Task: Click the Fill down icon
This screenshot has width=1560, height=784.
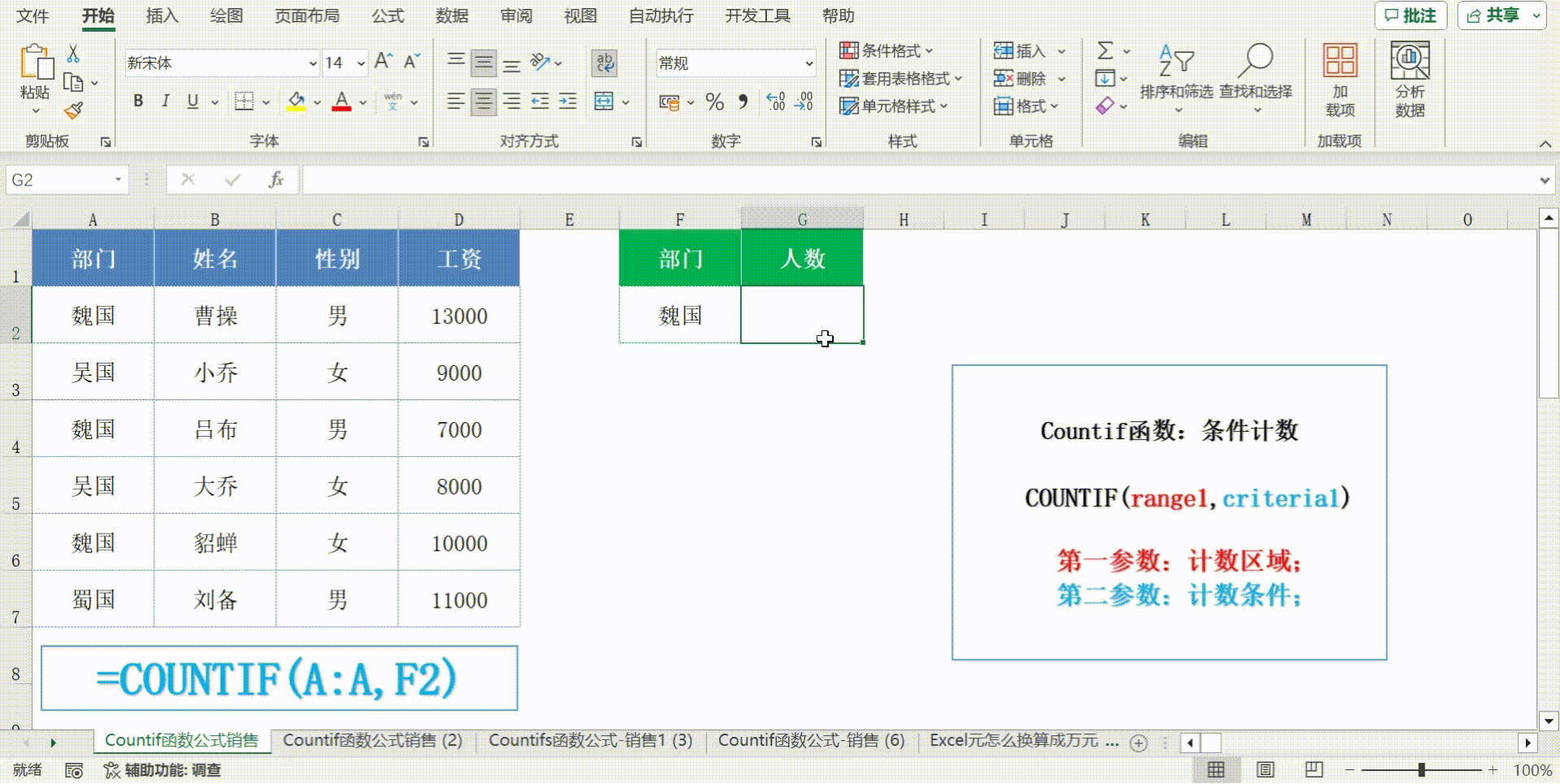Action: pyautogui.click(x=1105, y=78)
